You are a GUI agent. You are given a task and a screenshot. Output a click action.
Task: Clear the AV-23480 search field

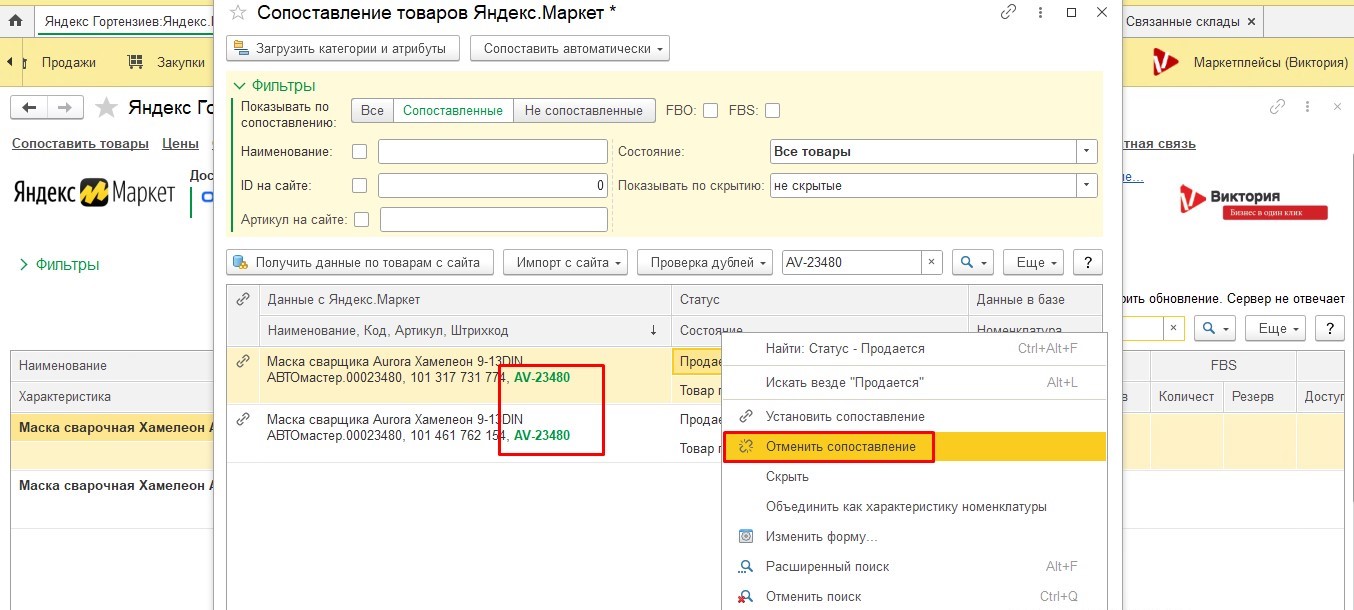931,262
